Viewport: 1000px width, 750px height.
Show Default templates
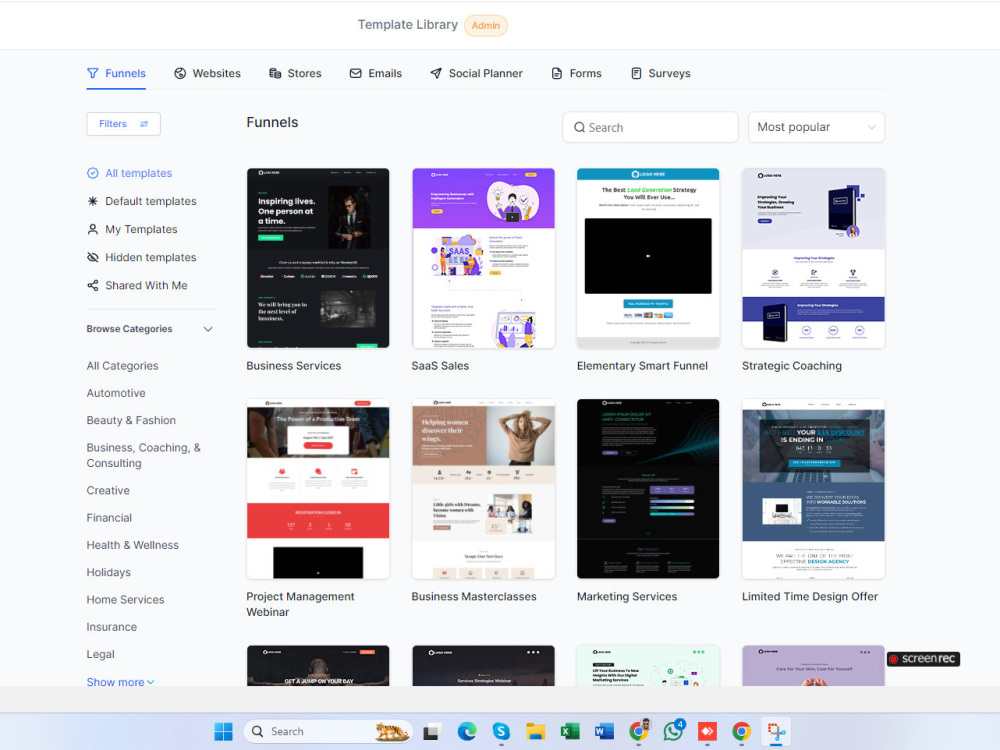(142, 202)
